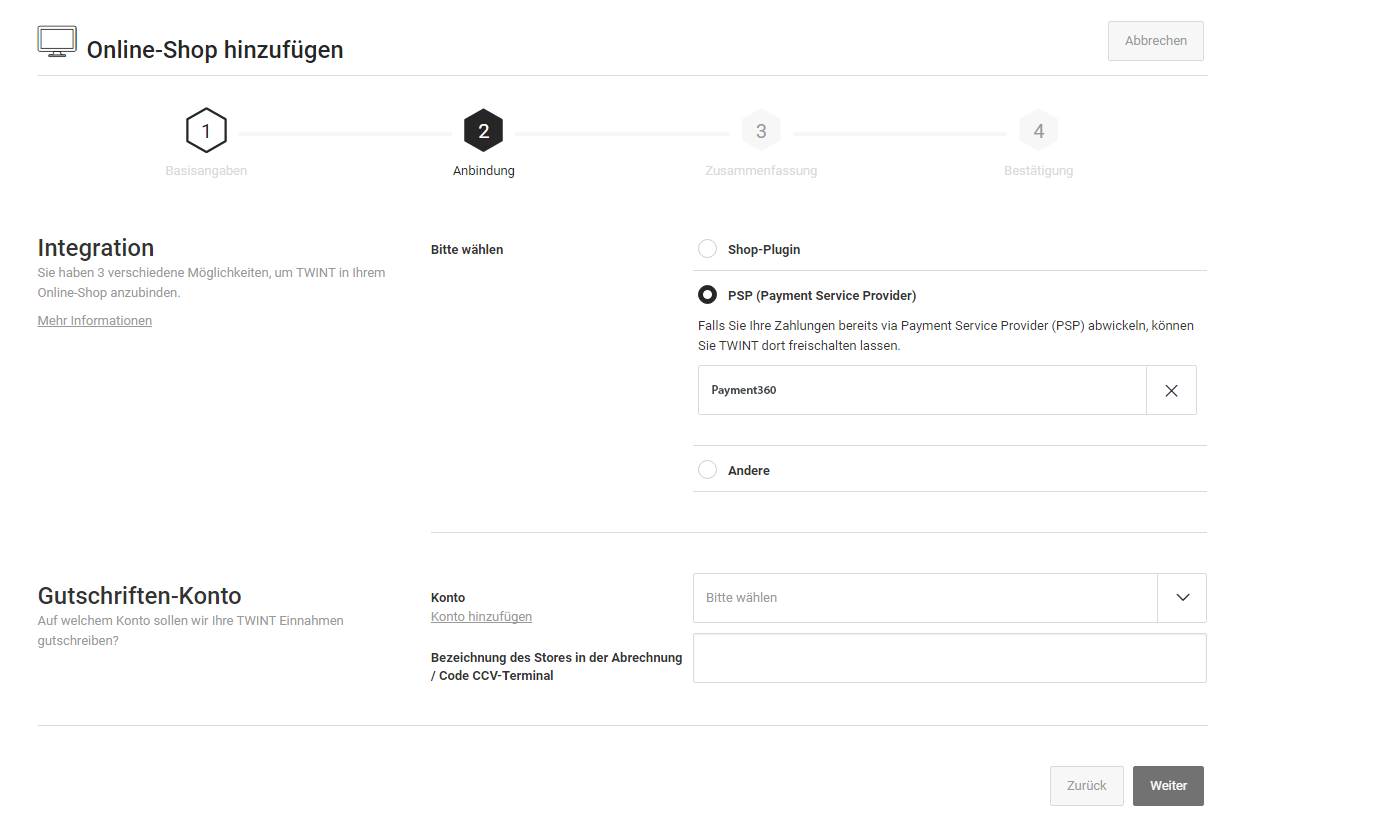
Task: Expand the Konto dropdown arrow
Action: pos(1182,598)
